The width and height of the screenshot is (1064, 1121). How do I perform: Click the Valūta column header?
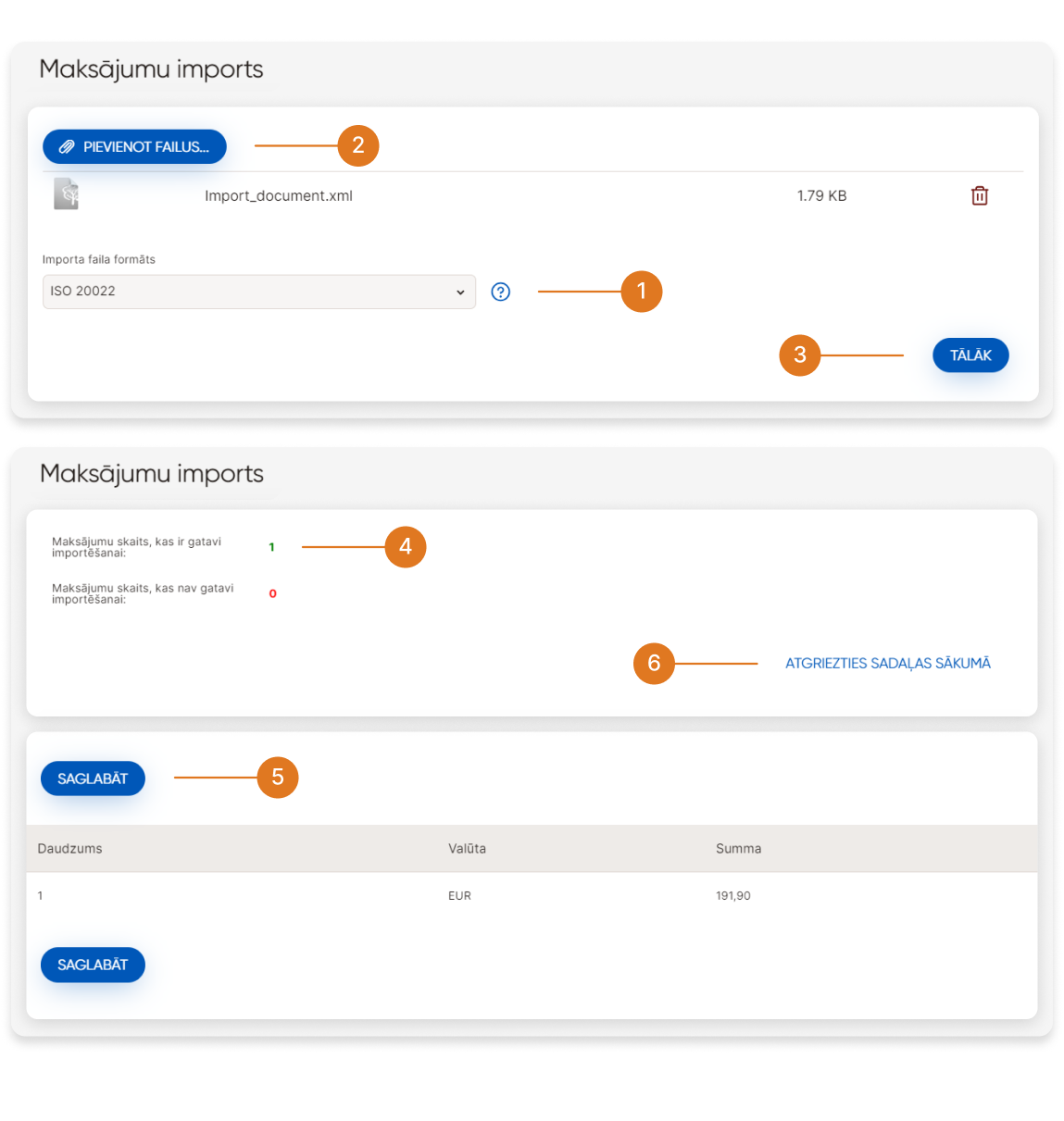point(467,849)
